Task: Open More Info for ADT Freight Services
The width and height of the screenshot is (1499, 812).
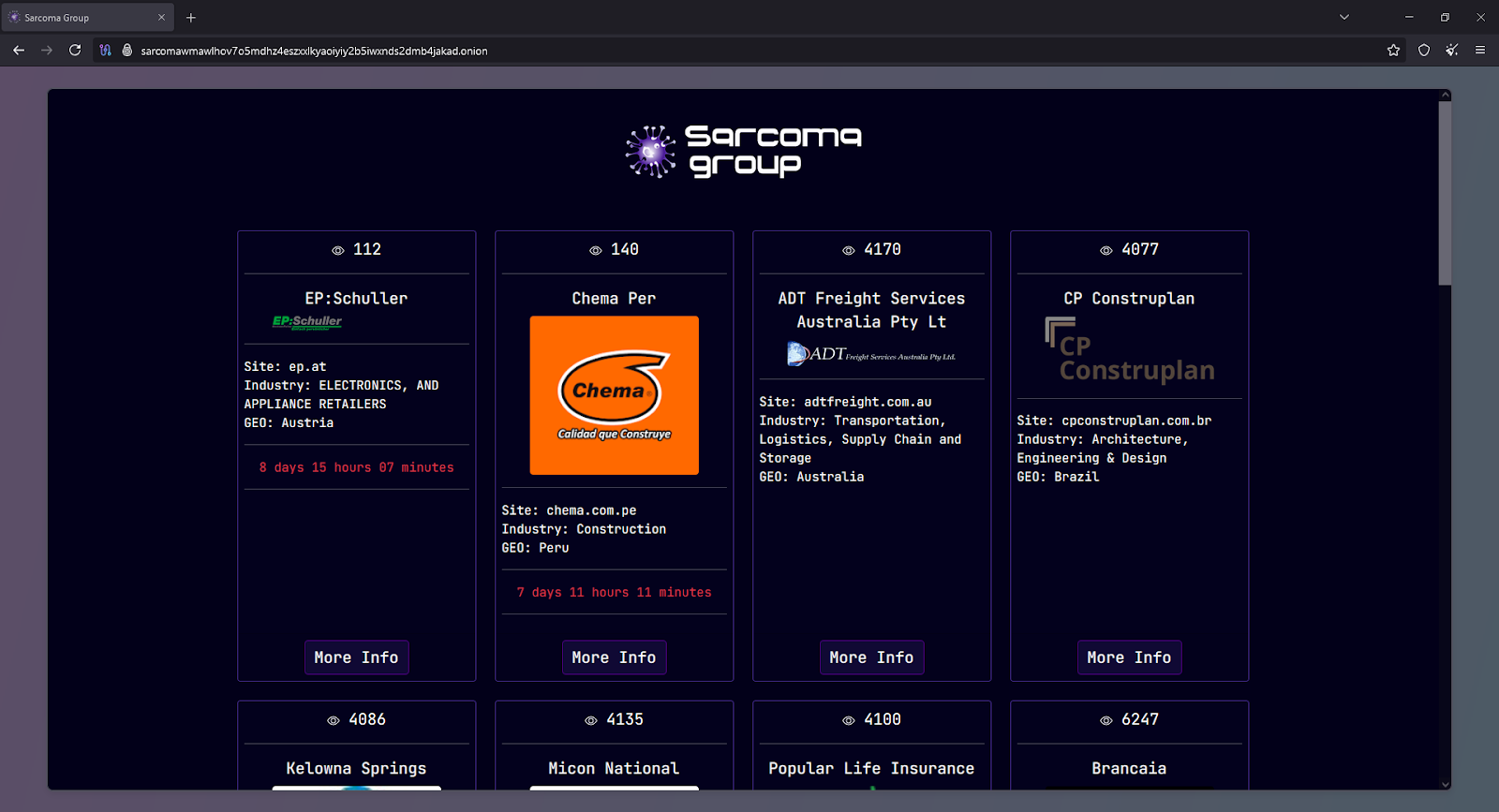Action: pos(871,657)
